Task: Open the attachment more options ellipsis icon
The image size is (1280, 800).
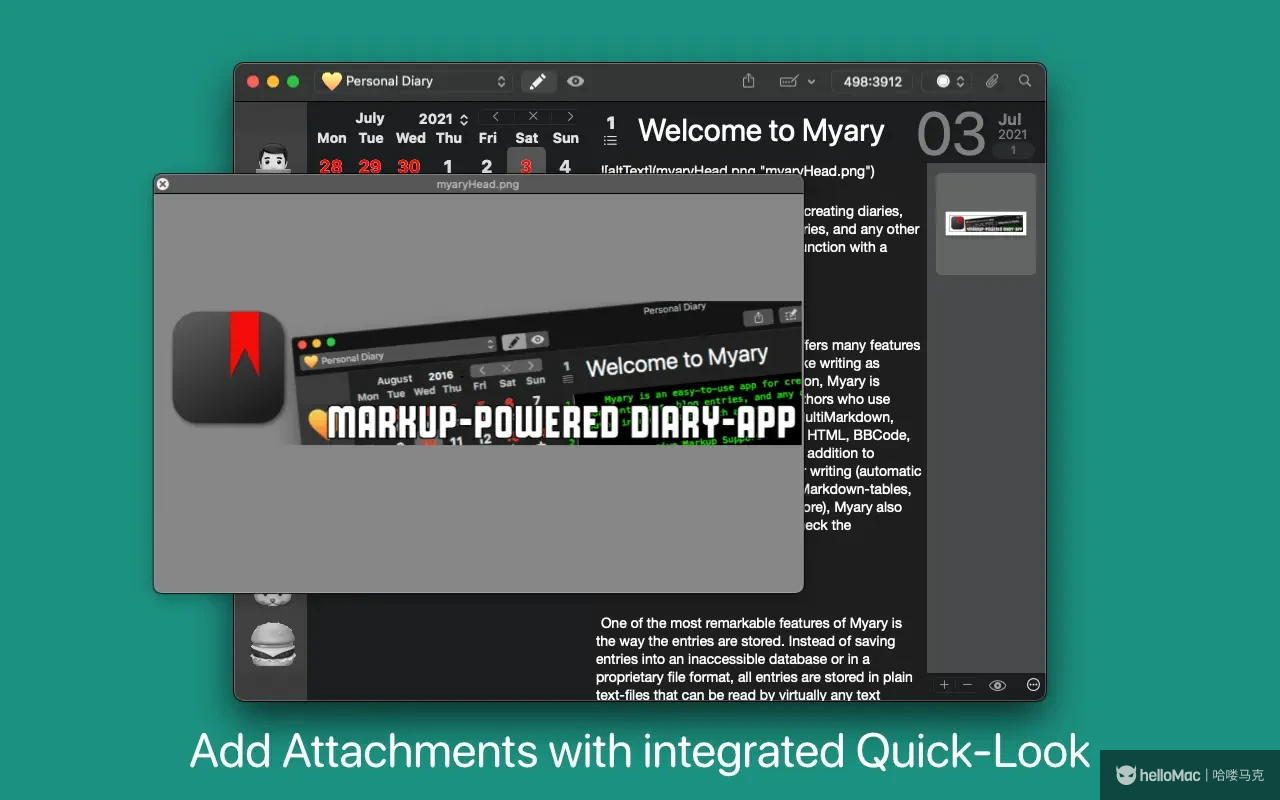Action: (x=1034, y=685)
